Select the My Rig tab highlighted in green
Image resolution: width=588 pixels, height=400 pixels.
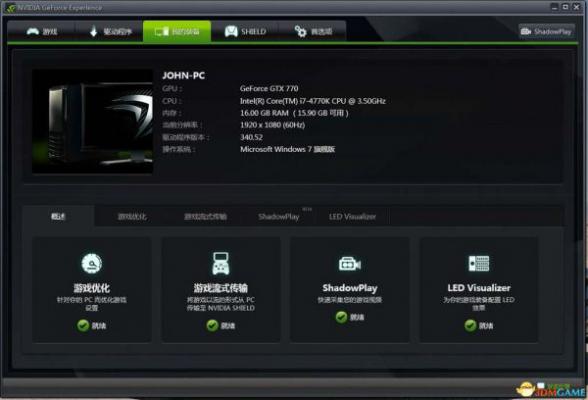(177, 31)
